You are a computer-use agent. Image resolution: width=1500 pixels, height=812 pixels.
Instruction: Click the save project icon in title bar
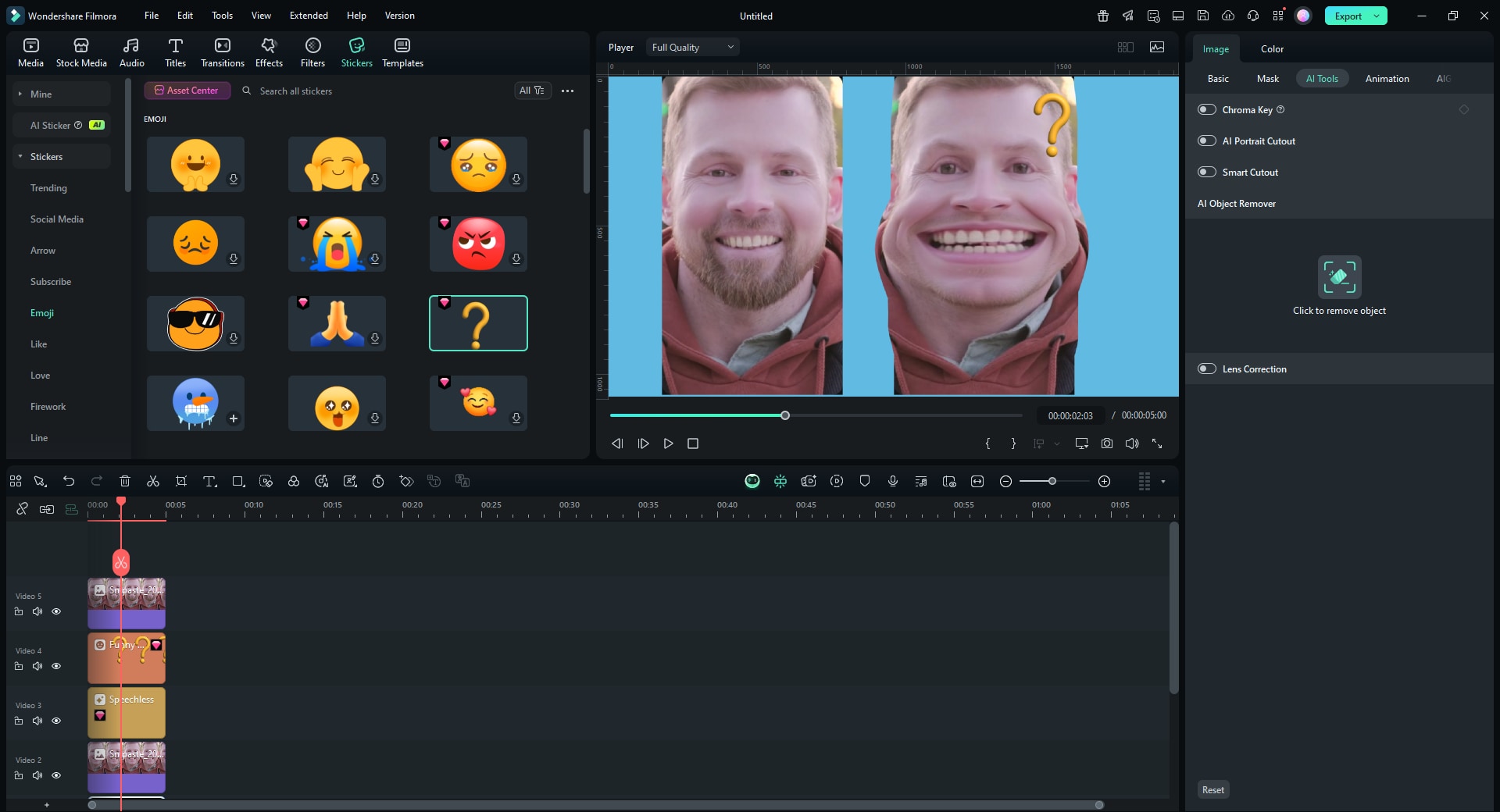1203,16
